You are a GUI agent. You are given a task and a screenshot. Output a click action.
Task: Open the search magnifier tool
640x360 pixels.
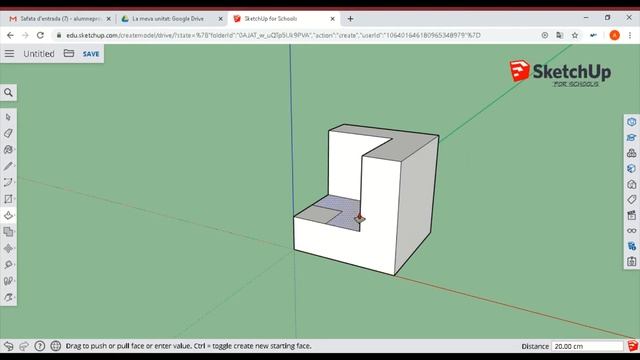(x=8, y=93)
